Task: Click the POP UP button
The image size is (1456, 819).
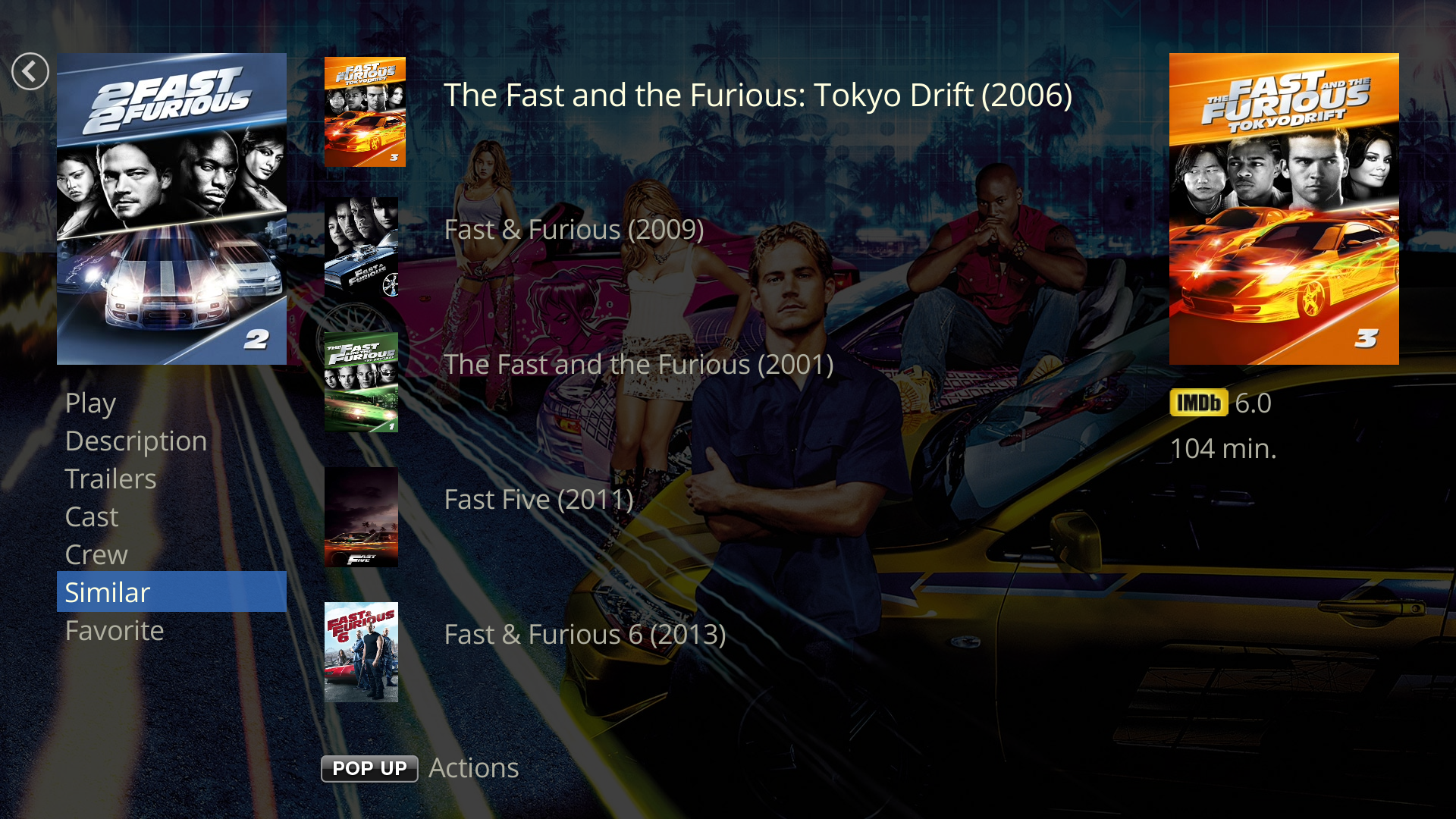Action: tap(369, 768)
